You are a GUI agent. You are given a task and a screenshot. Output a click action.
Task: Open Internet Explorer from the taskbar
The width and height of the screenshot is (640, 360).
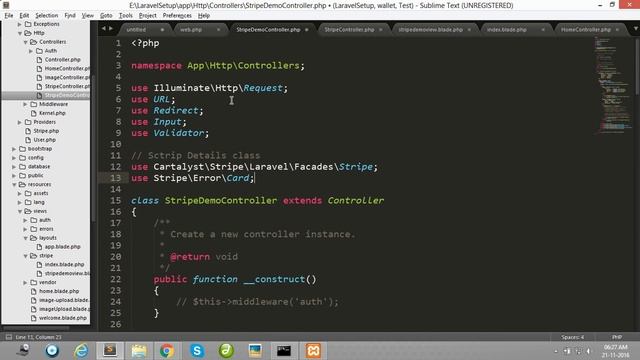click(81, 351)
